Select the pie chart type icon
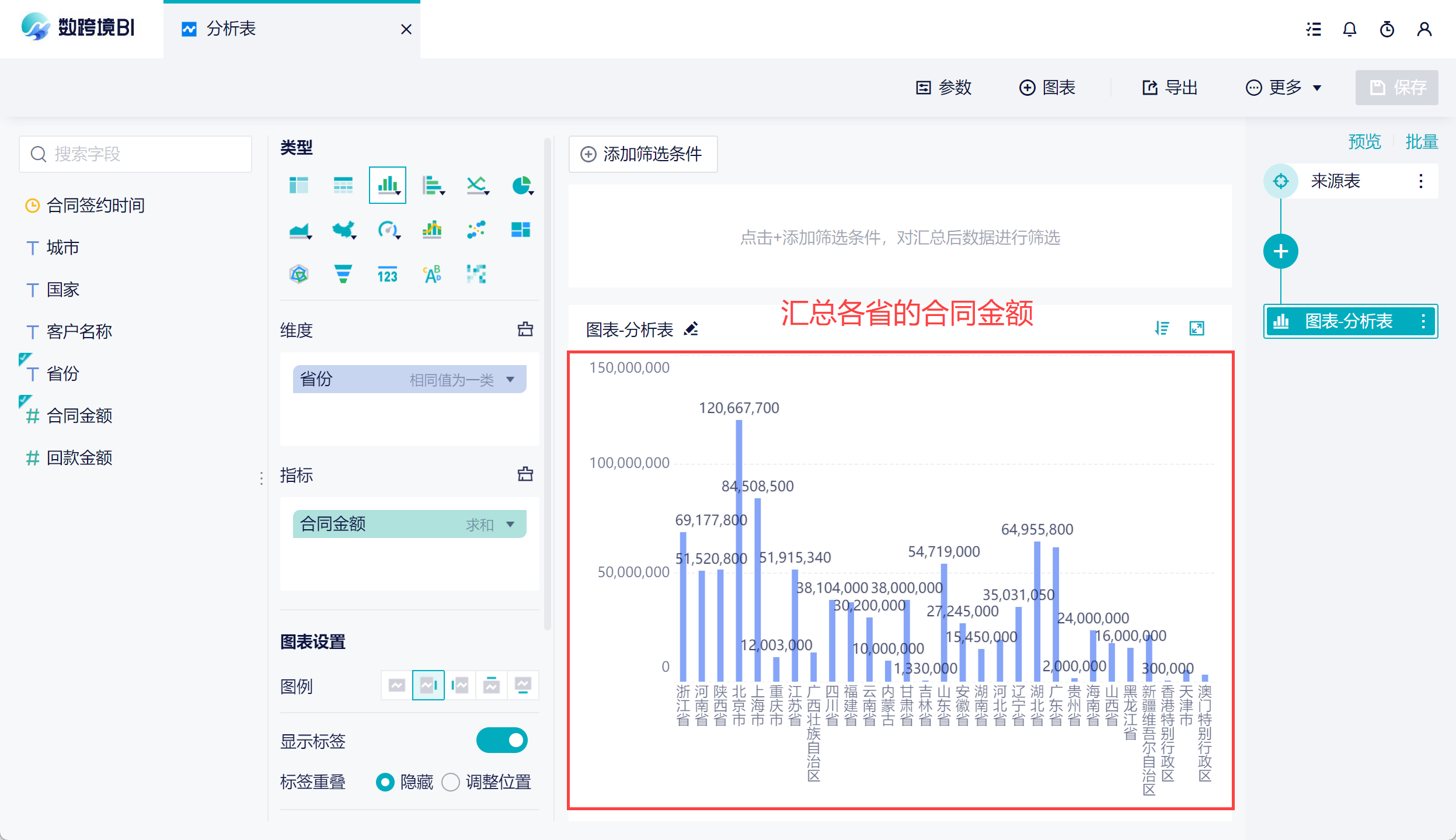1456x840 pixels. coord(521,186)
